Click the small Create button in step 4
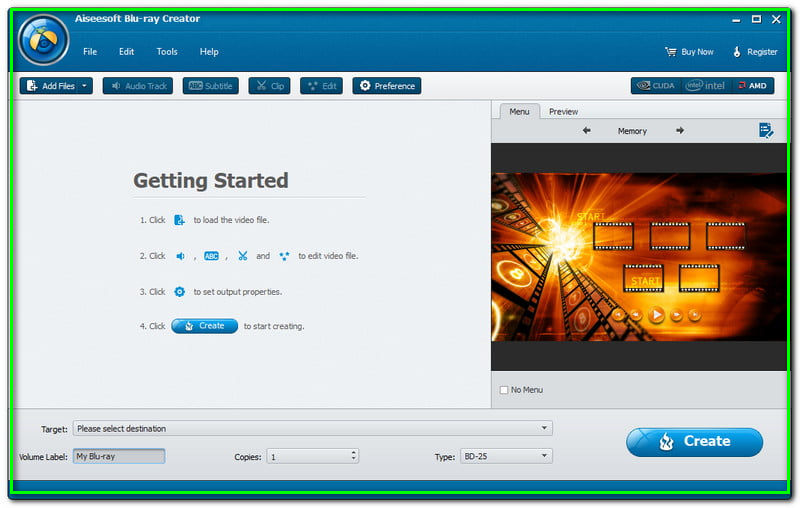This screenshot has width=800, height=508. click(x=205, y=326)
